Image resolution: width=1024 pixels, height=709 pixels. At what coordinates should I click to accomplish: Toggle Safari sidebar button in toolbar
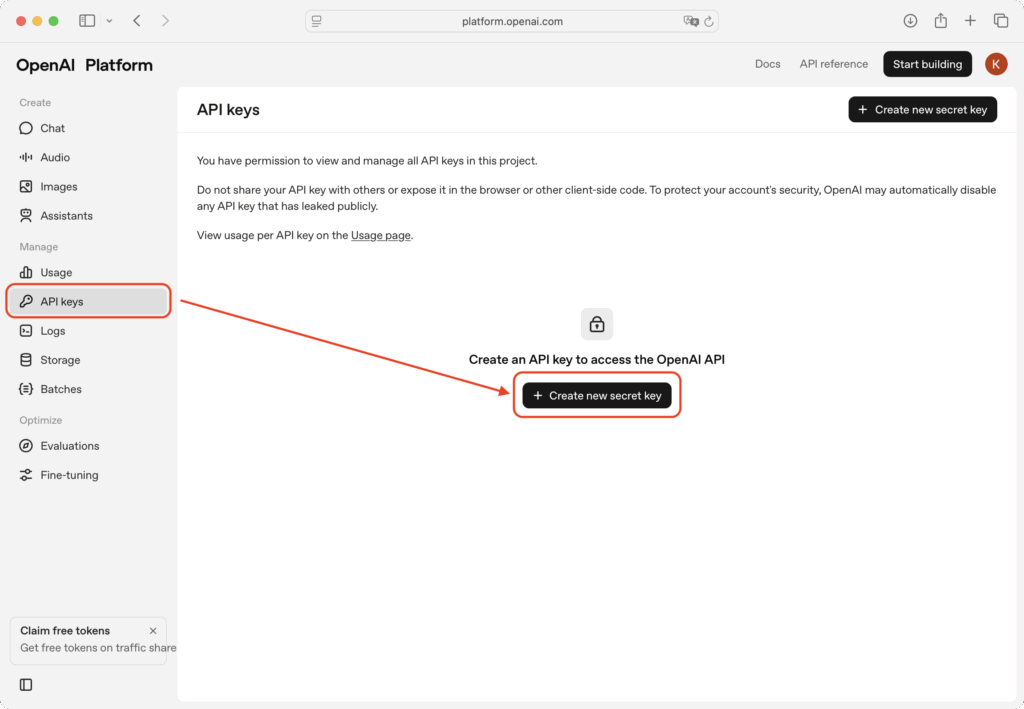pyautogui.click(x=87, y=21)
